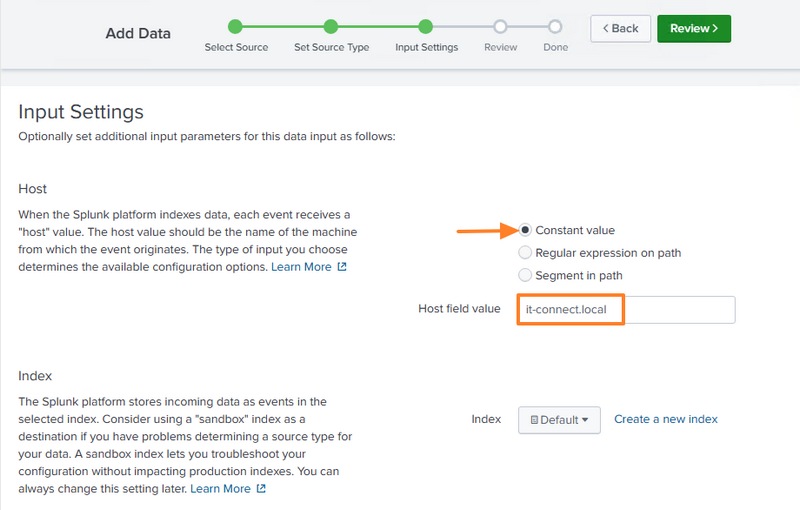Click external link icon beside Index Learn More

point(261,489)
